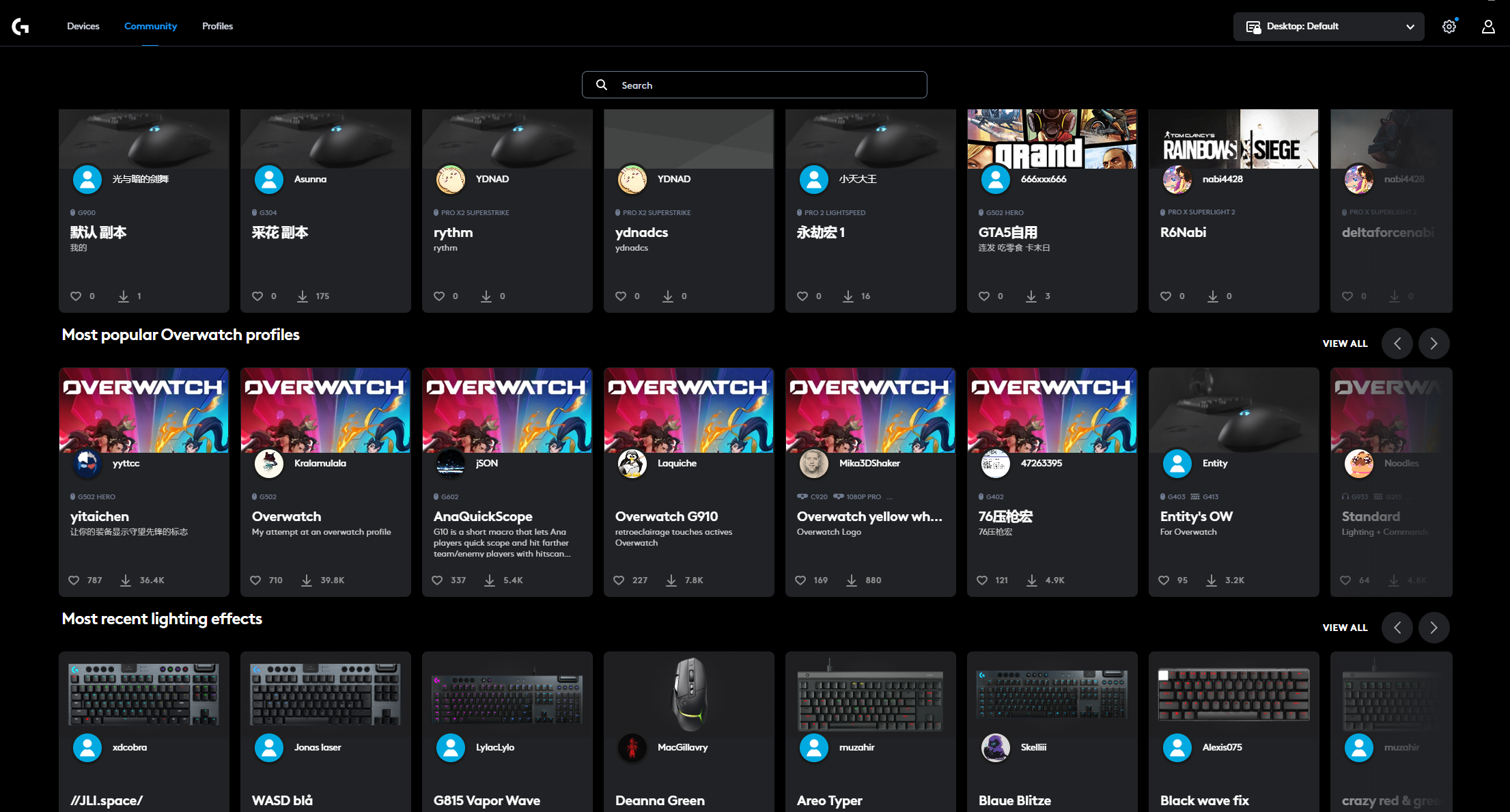Click VIEW ALL for Overwatch profiles

(x=1345, y=344)
